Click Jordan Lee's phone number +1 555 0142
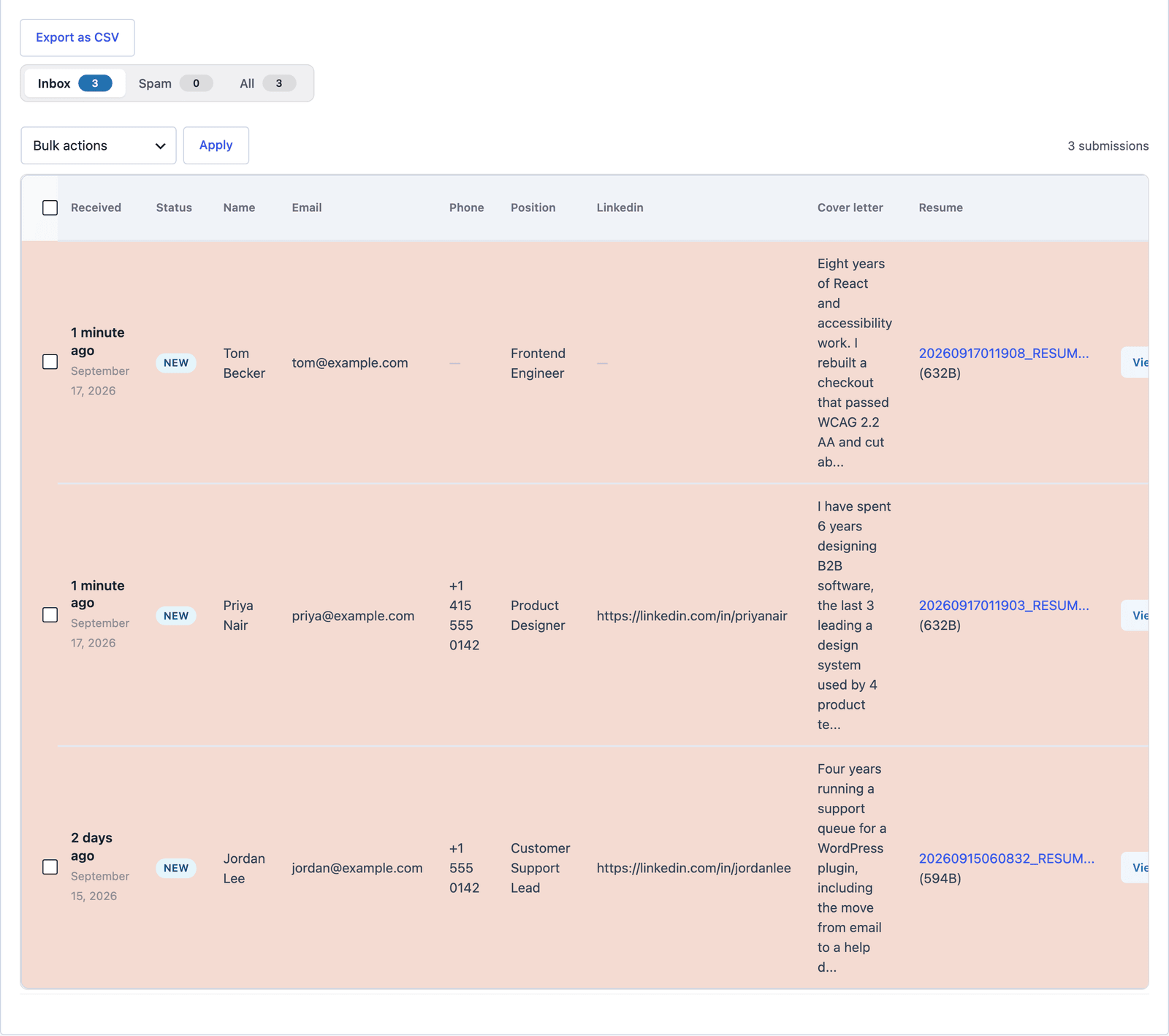 pos(465,868)
